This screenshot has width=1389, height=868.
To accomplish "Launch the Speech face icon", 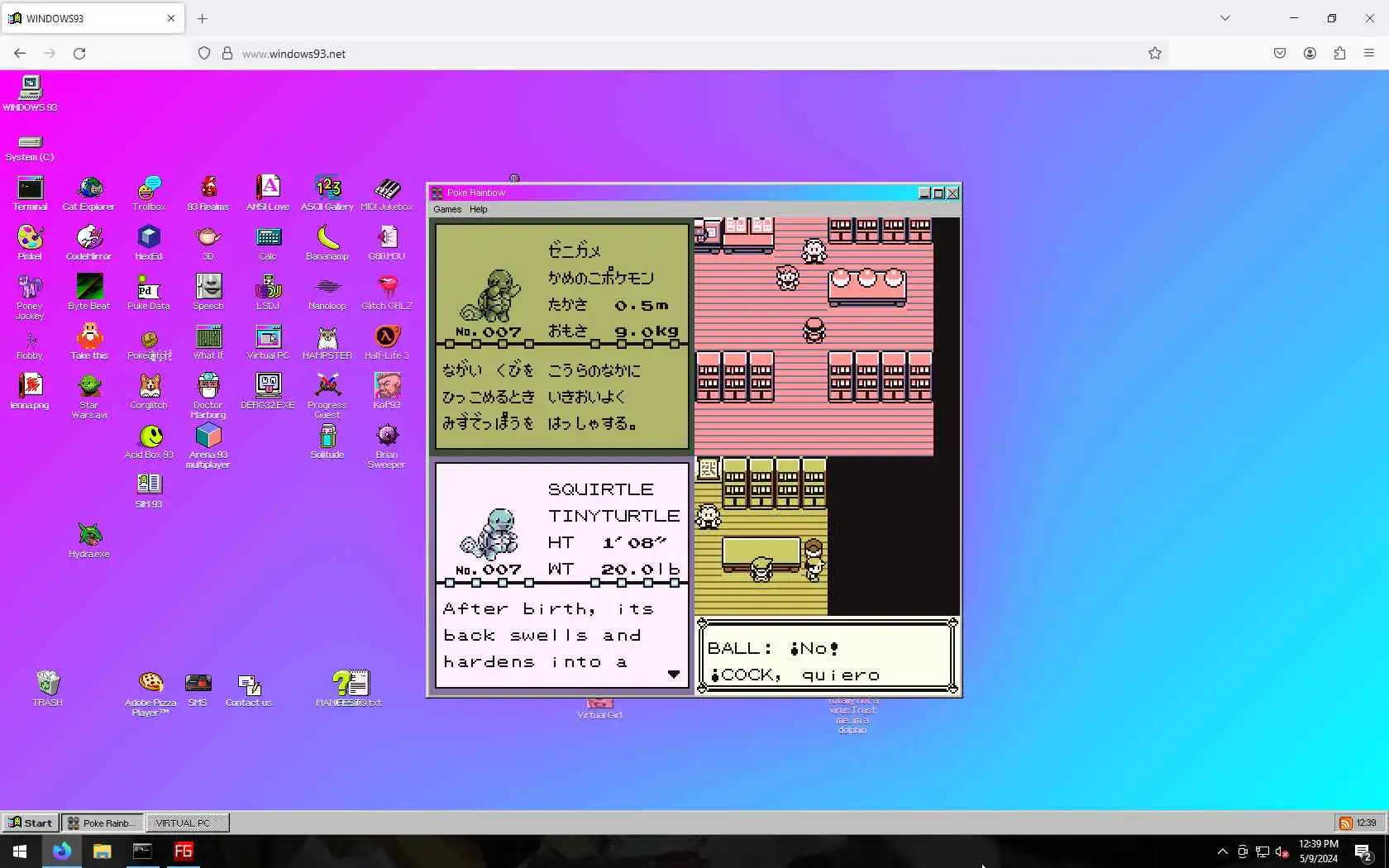I will 208,293.
